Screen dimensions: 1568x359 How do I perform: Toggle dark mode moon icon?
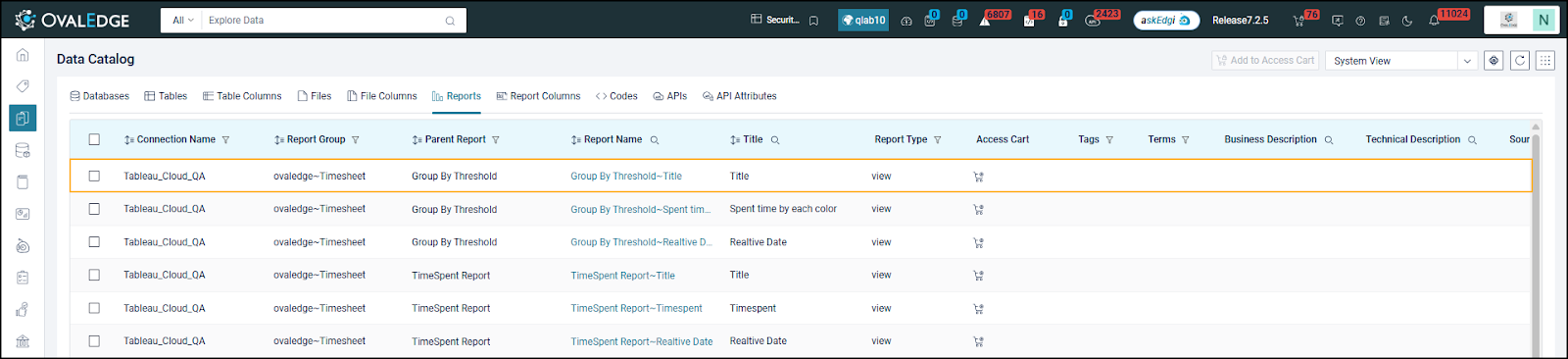pyautogui.click(x=1407, y=21)
